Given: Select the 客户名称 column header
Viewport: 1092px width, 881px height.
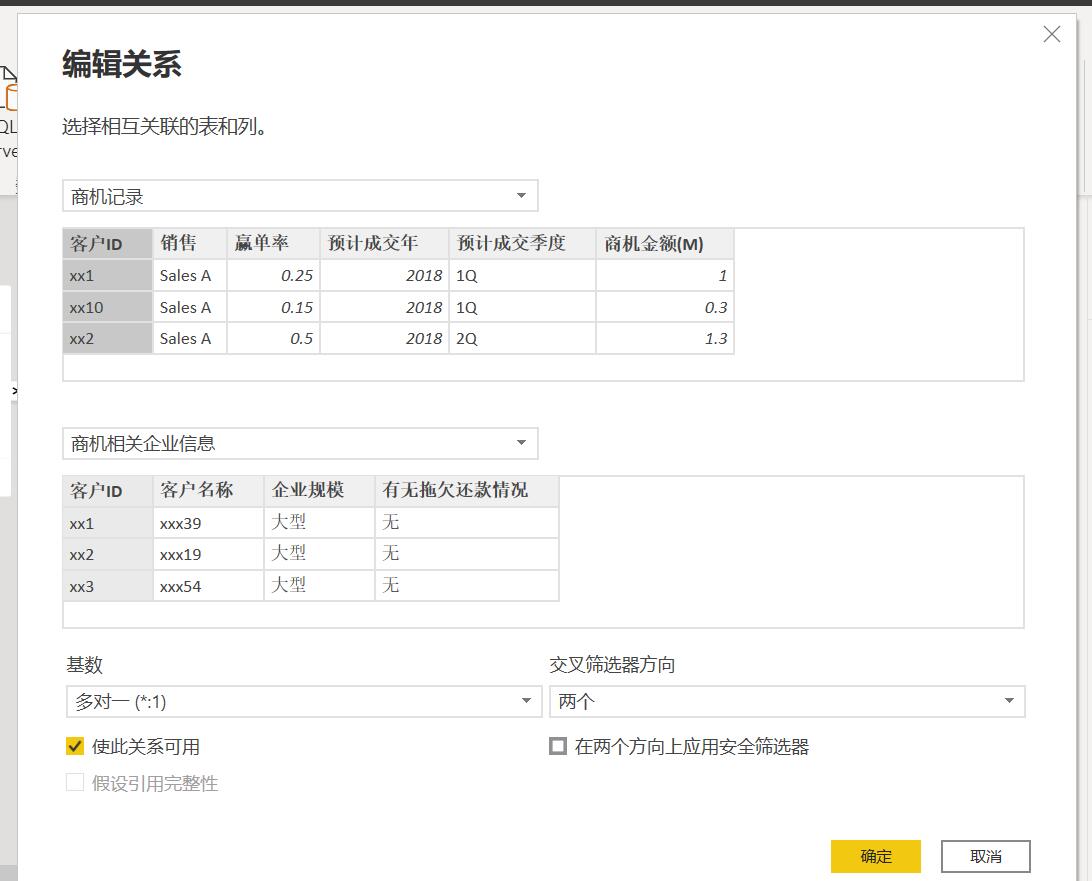Looking at the screenshot, I should point(207,490).
